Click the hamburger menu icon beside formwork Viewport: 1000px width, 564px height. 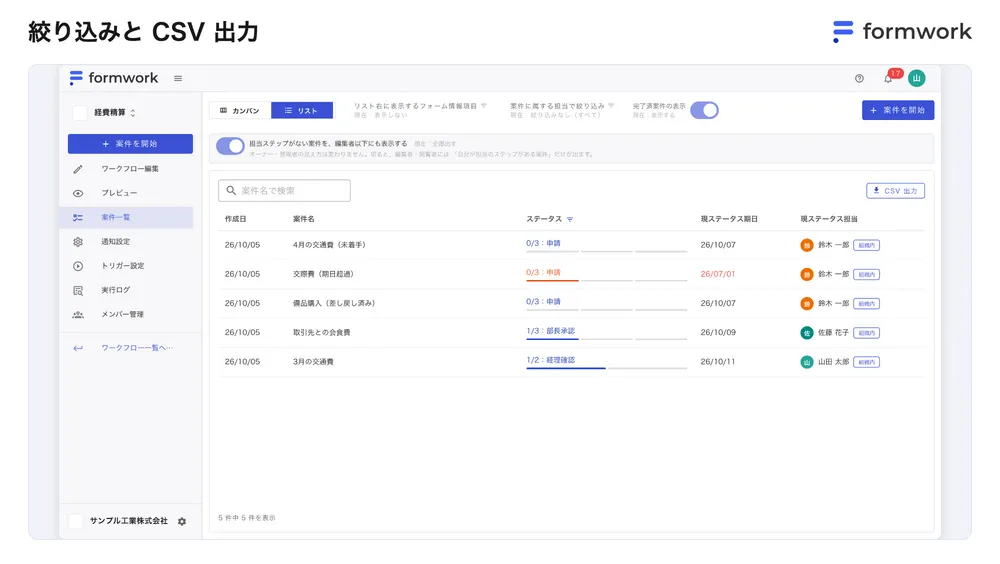[x=178, y=78]
